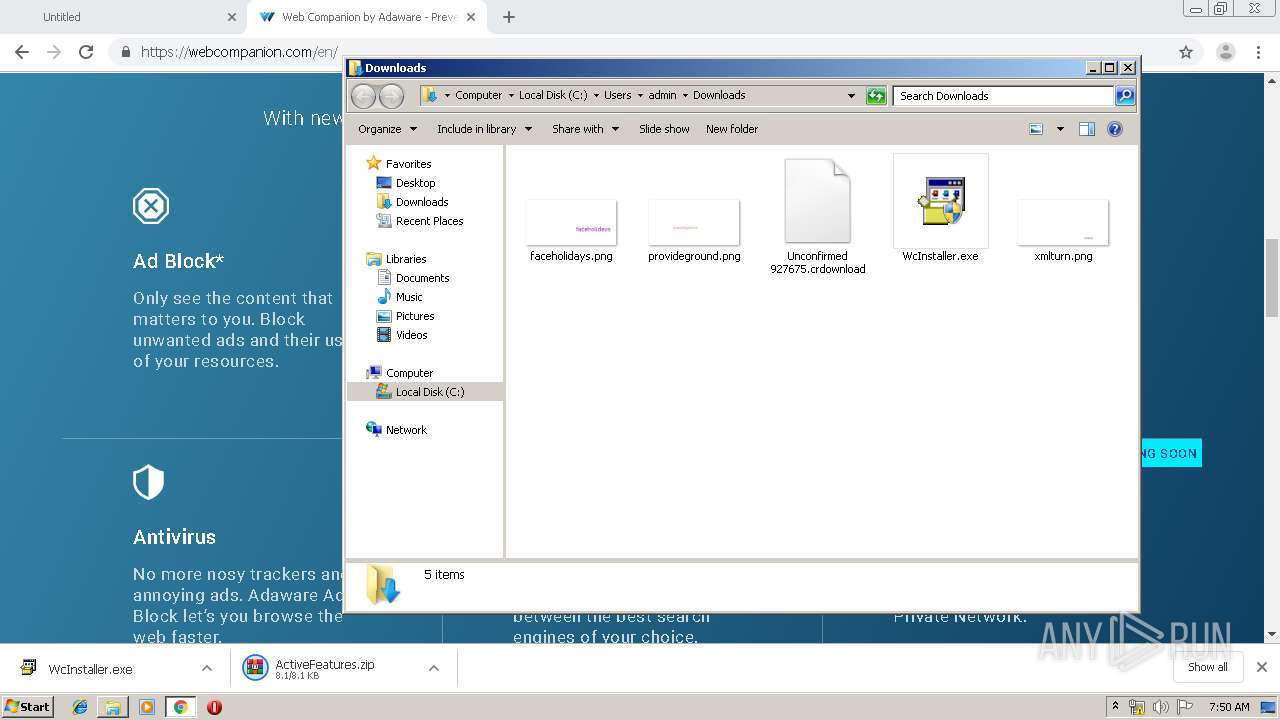Viewport: 1280px width, 720px height.
Task: Reload the Web Companion page
Action: [86, 52]
